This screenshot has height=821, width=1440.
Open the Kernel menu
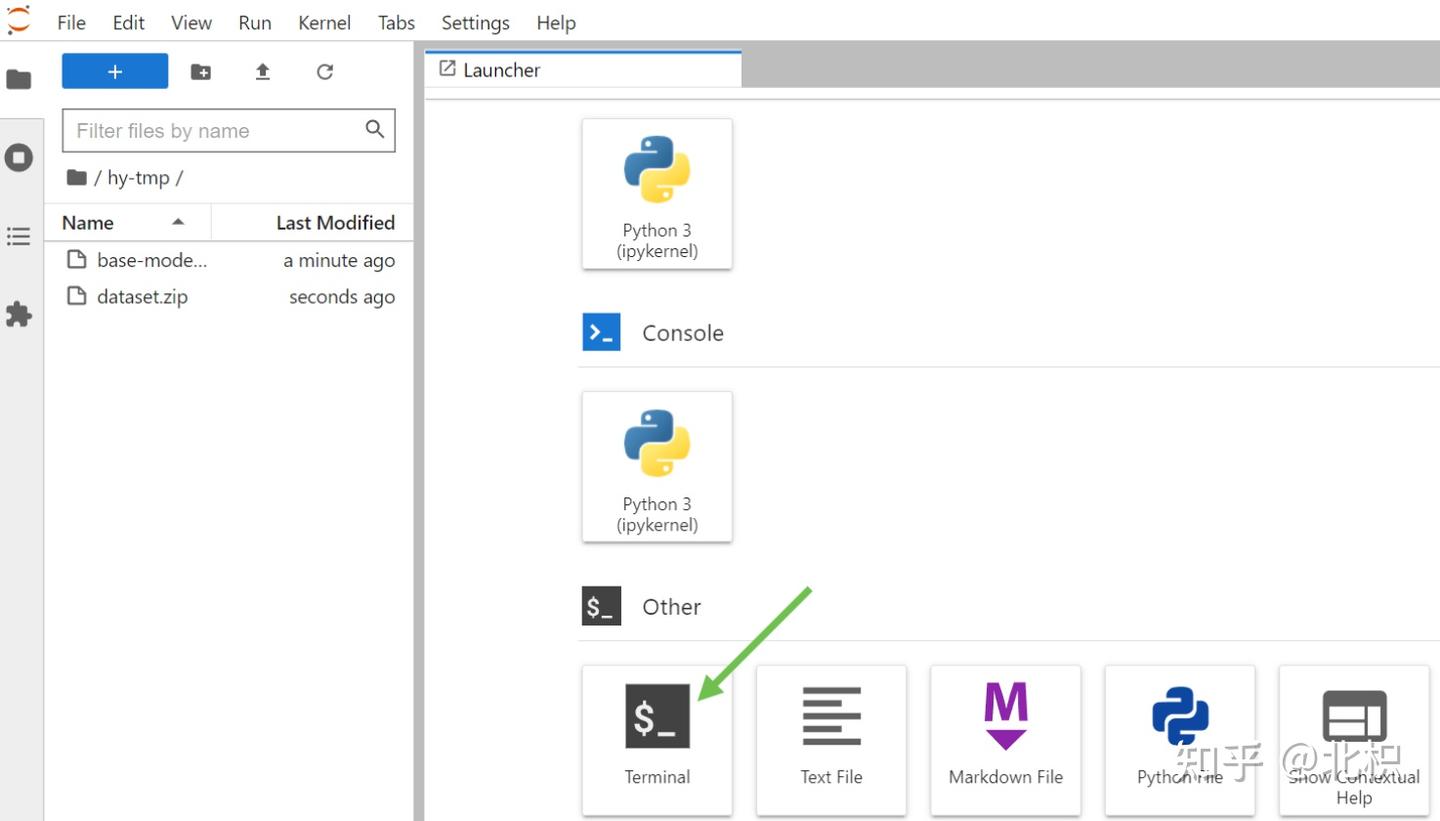pos(324,22)
